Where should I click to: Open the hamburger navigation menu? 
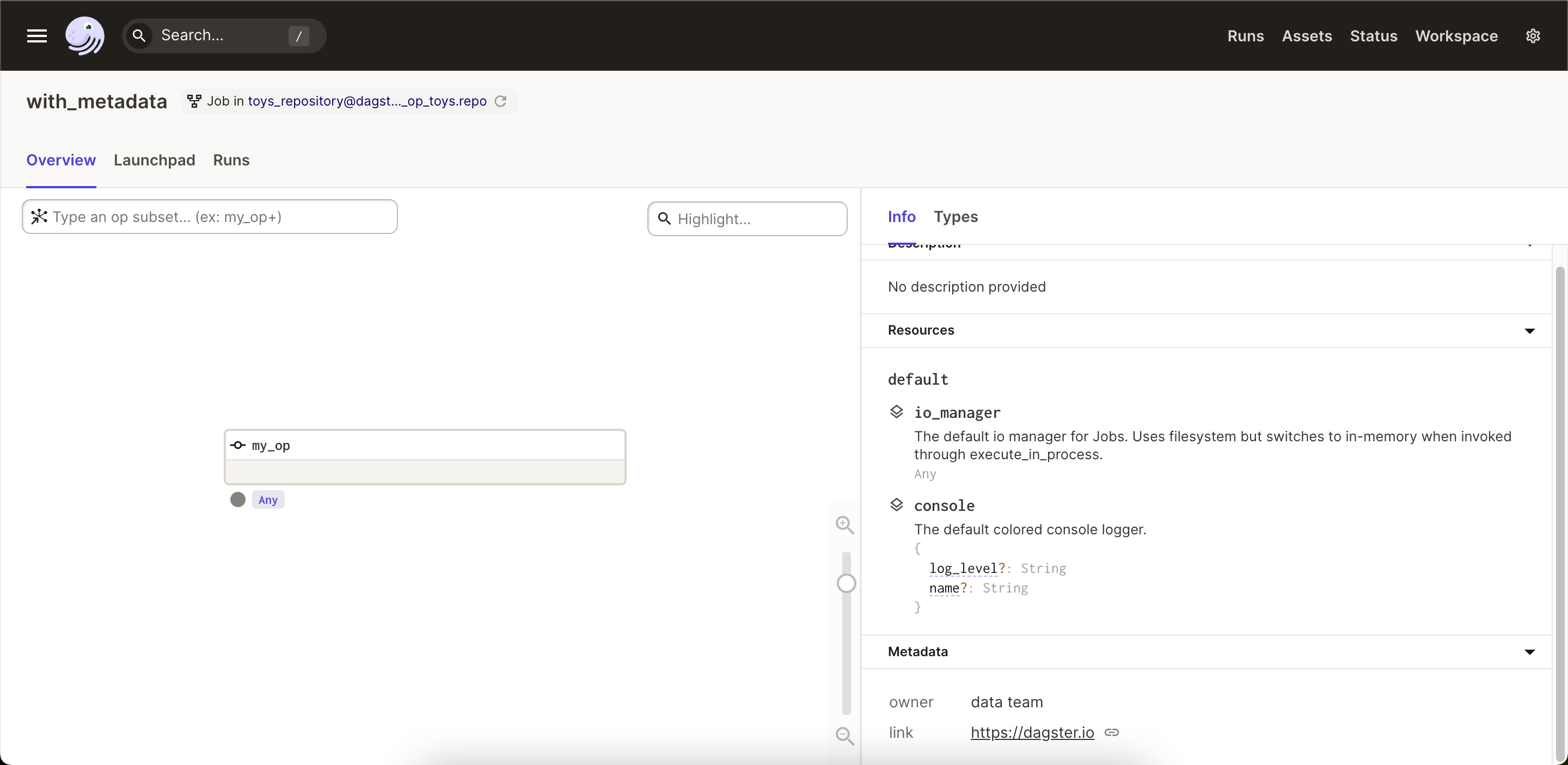pyautogui.click(x=36, y=36)
